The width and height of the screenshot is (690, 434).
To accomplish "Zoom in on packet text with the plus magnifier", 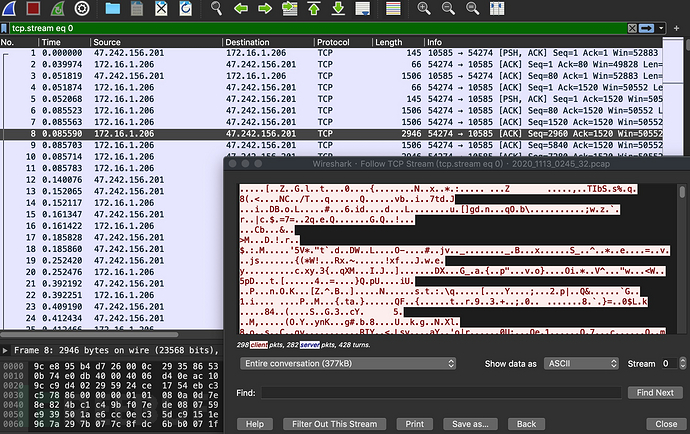I will tap(424, 8).
